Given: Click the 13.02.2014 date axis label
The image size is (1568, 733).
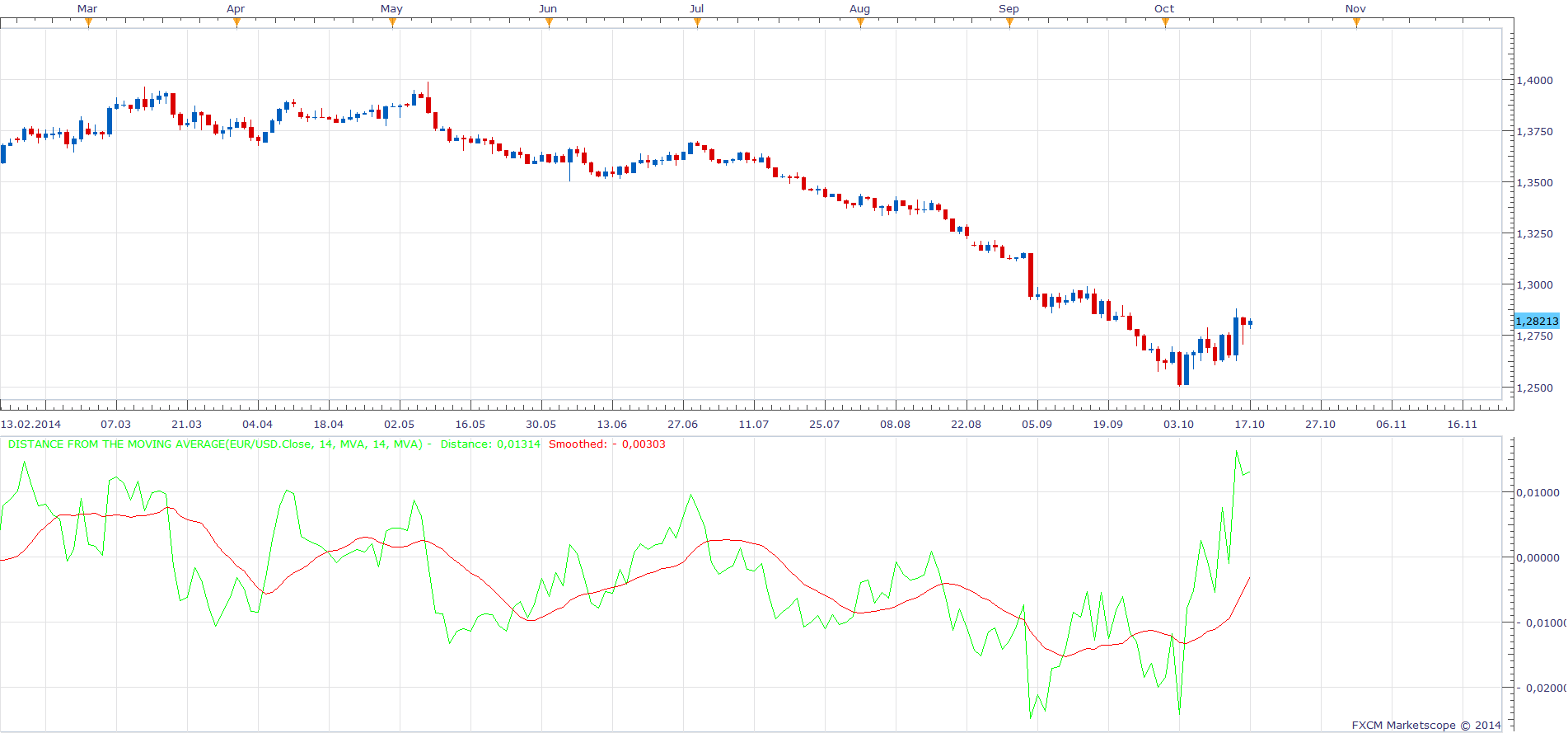Looking at the screenshot, I should 30,424.
